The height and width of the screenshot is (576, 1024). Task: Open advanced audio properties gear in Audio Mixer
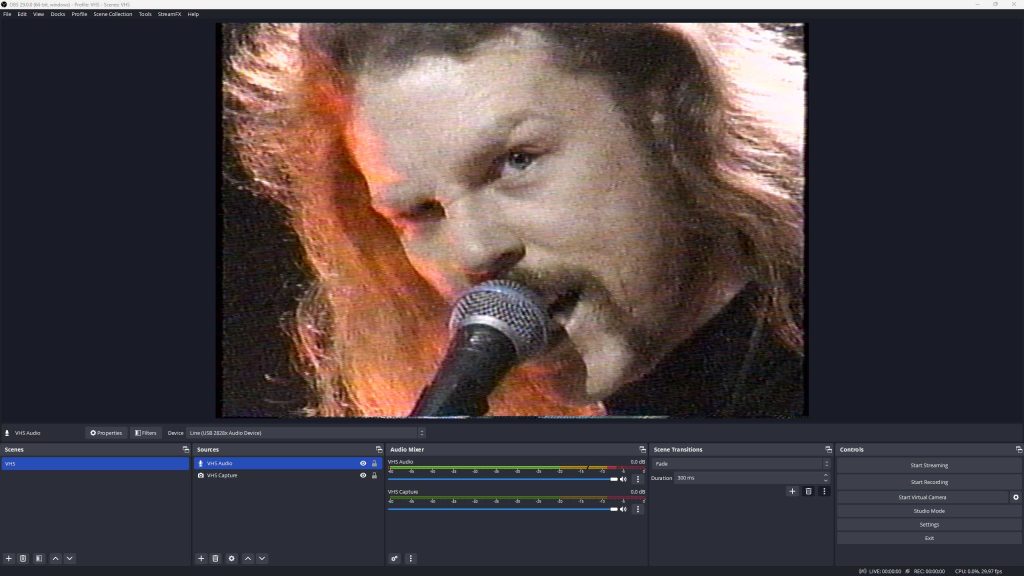point(394,558)
